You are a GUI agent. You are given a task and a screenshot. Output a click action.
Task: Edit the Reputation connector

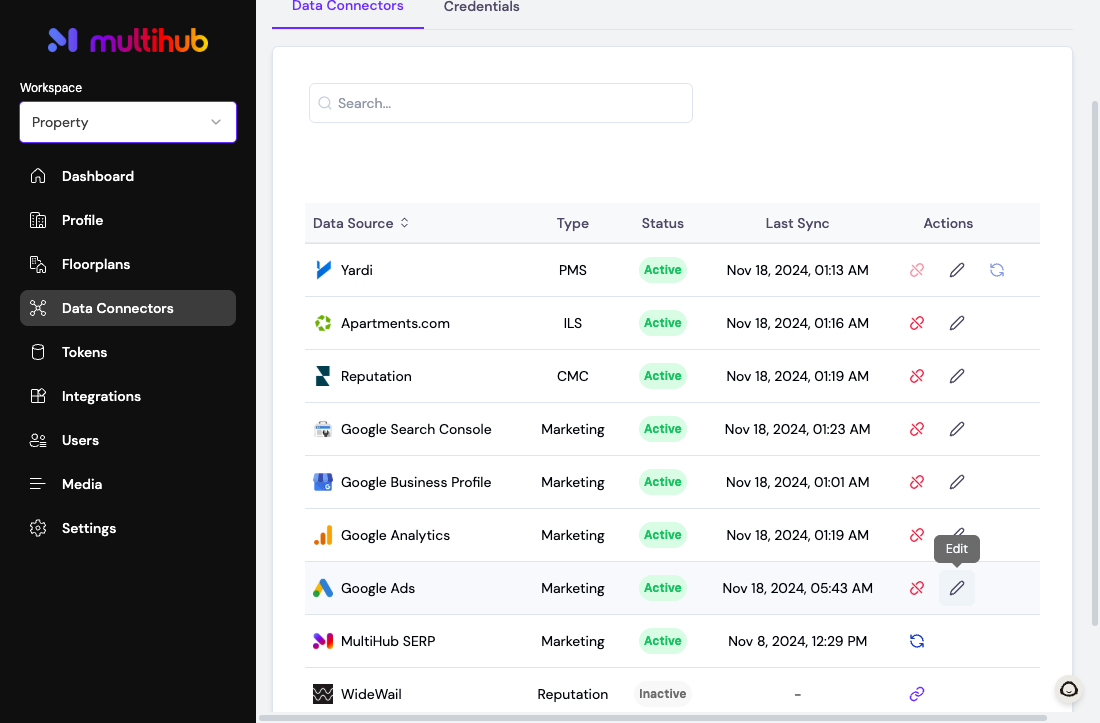[x=957, y=376]
